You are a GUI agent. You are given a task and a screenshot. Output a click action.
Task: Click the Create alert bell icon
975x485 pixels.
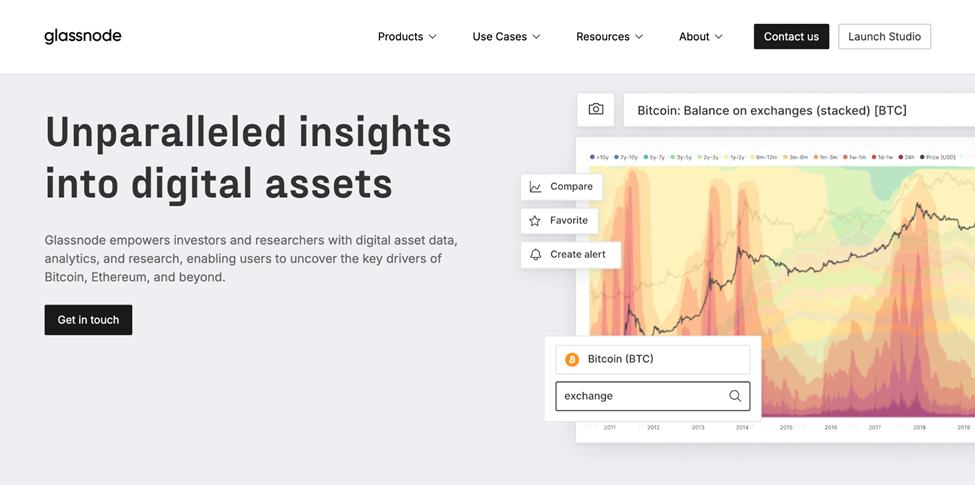tap(536, 255)
